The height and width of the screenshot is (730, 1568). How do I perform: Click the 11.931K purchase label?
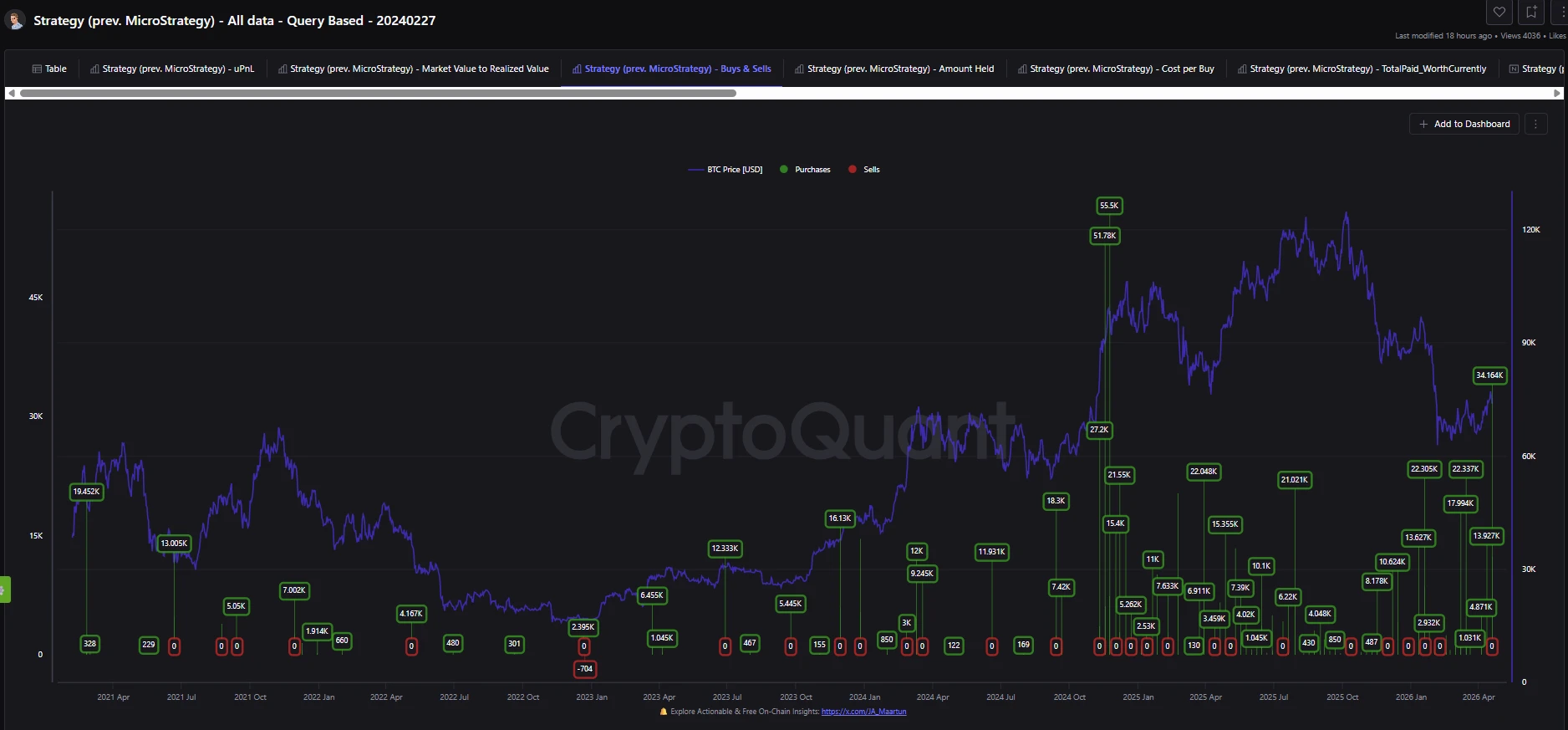tap(992, 552)
